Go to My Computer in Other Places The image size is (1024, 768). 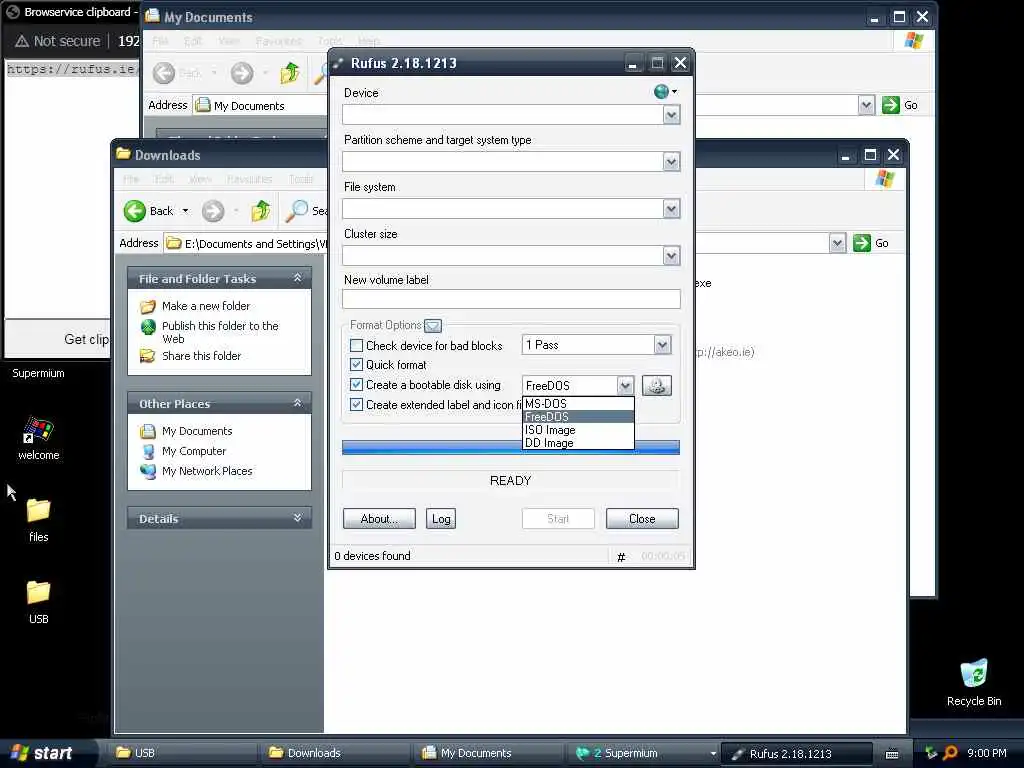193,451
